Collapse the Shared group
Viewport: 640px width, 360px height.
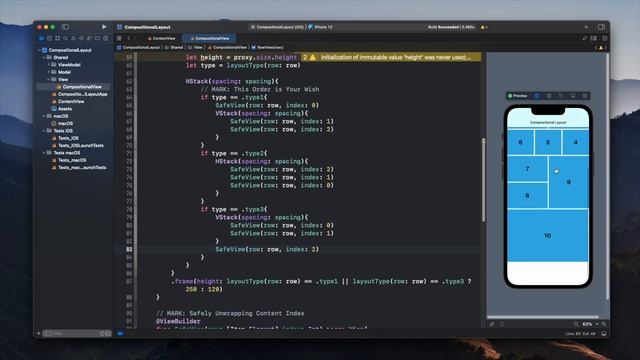point(44,58)
